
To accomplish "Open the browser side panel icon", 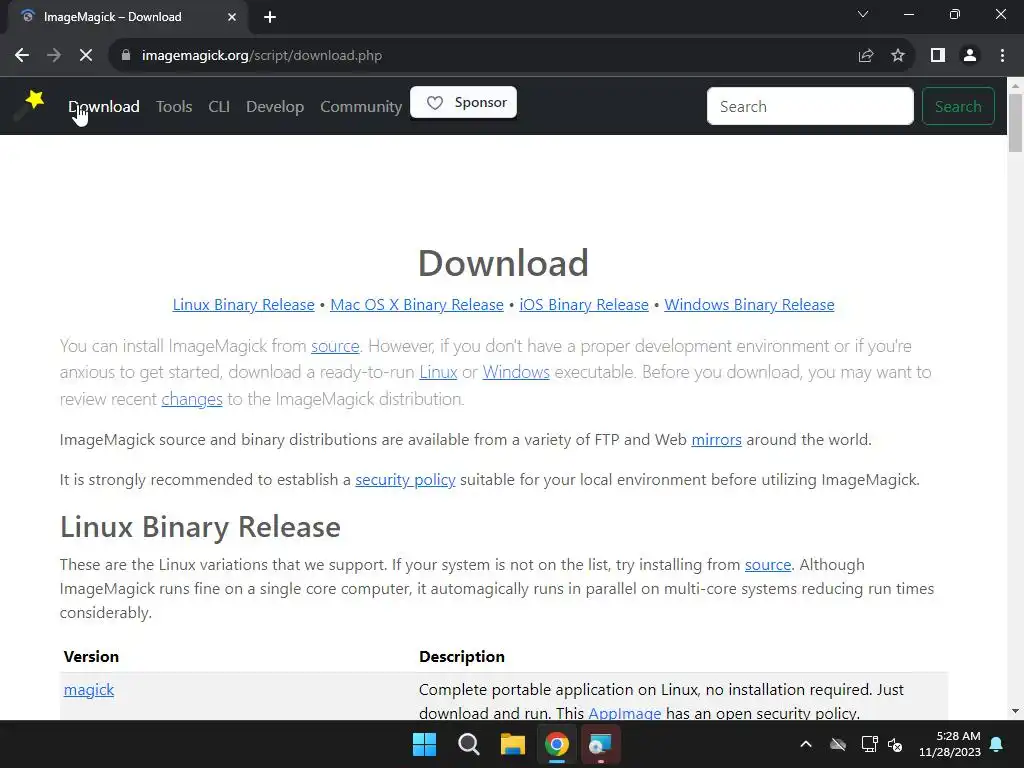I will click(938, 56).
